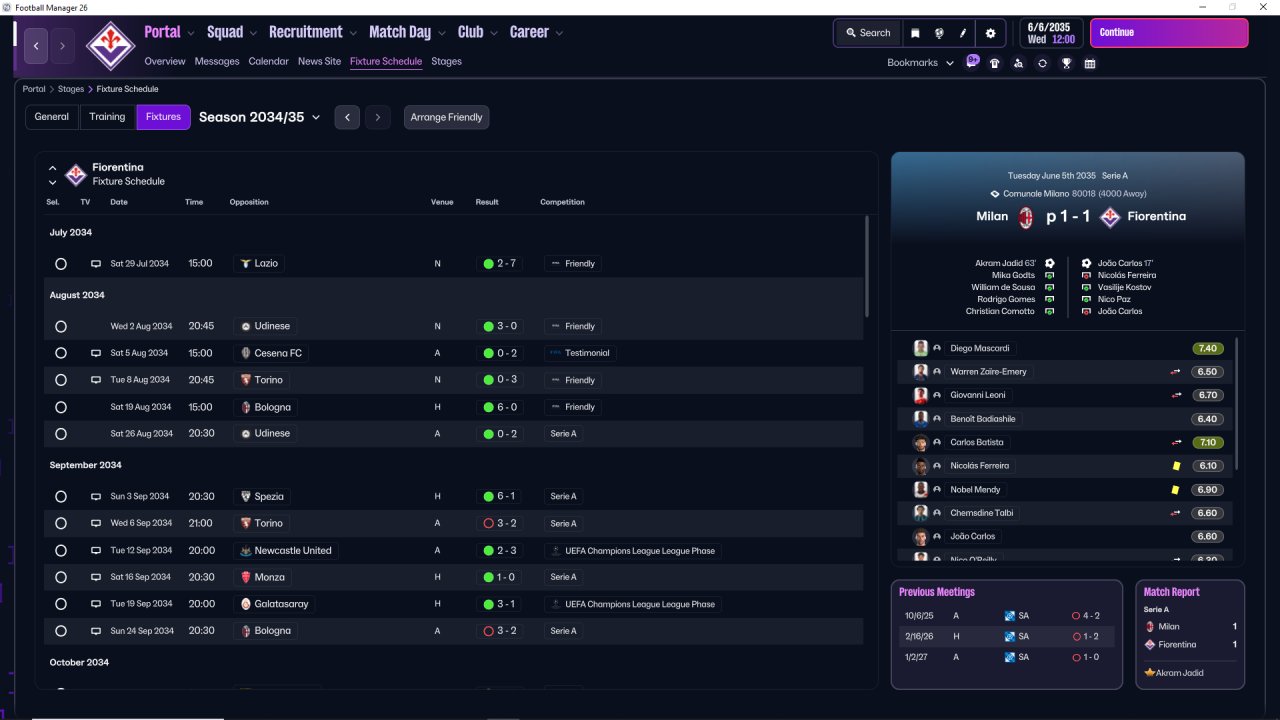Select the Bologna 19 Aug fixture radio button
The width and height of the screenshot is (1280, 720).
(x=61, y=407)
